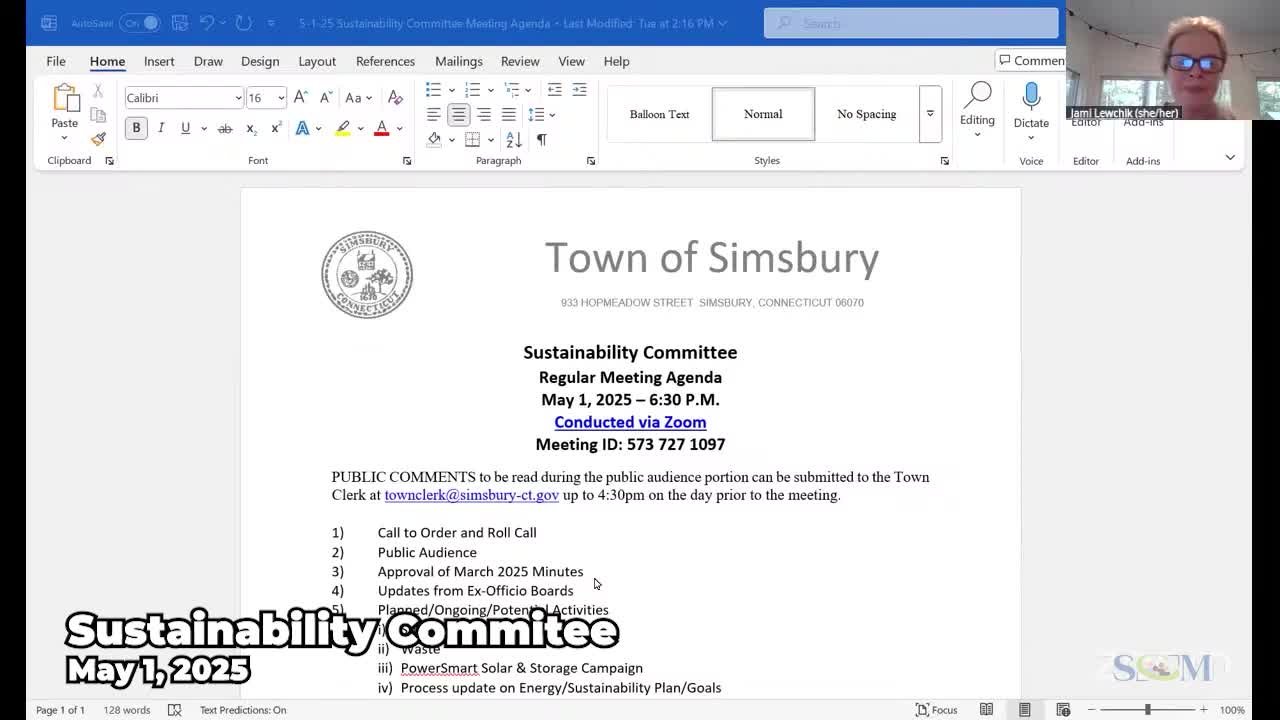Image resolution: width=1280 pixels, height=720 pixels.
Task: Follow the Conducted via Zoom link
Action: click(630, 422)
